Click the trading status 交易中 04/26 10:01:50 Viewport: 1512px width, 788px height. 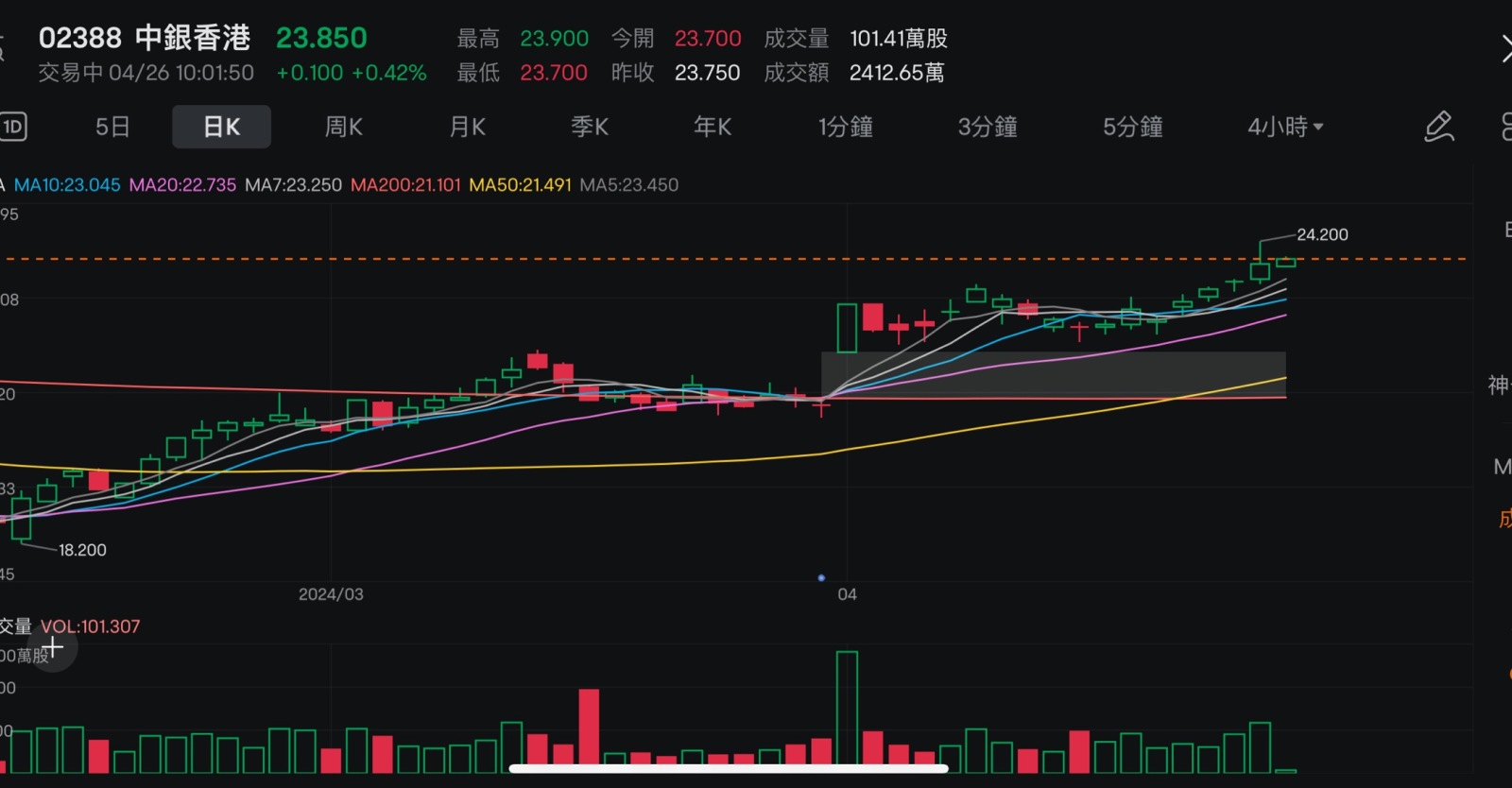pyautogui.click(x=146, y=73)
